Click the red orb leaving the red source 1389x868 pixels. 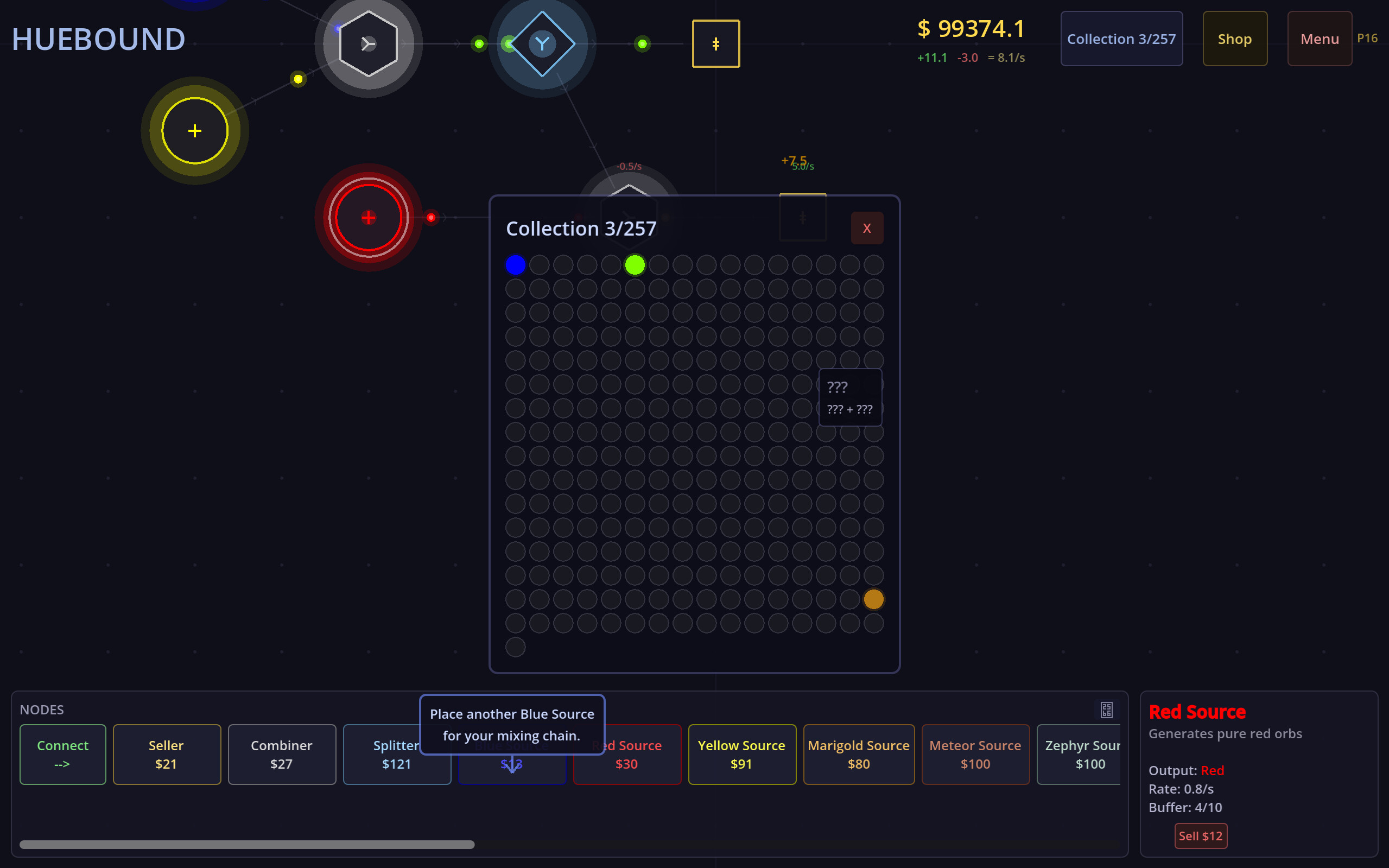(431, 217)
